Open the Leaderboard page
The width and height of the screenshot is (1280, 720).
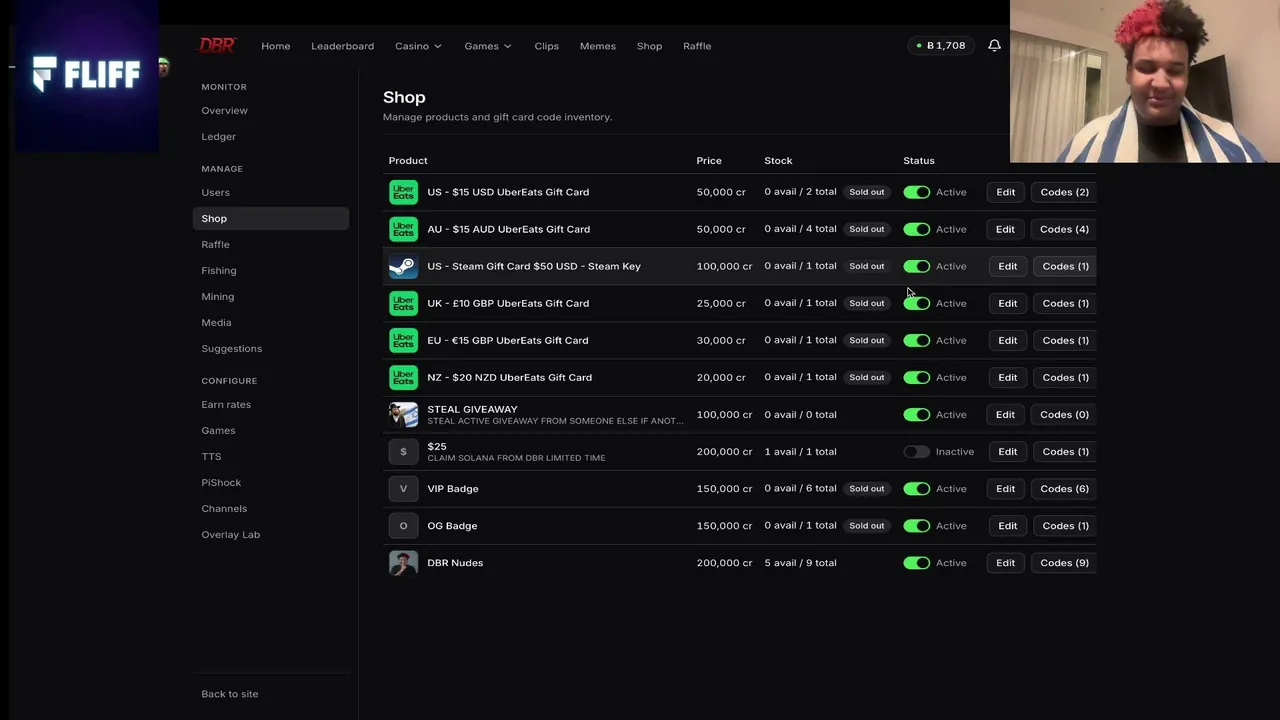(x=342, y=46)
